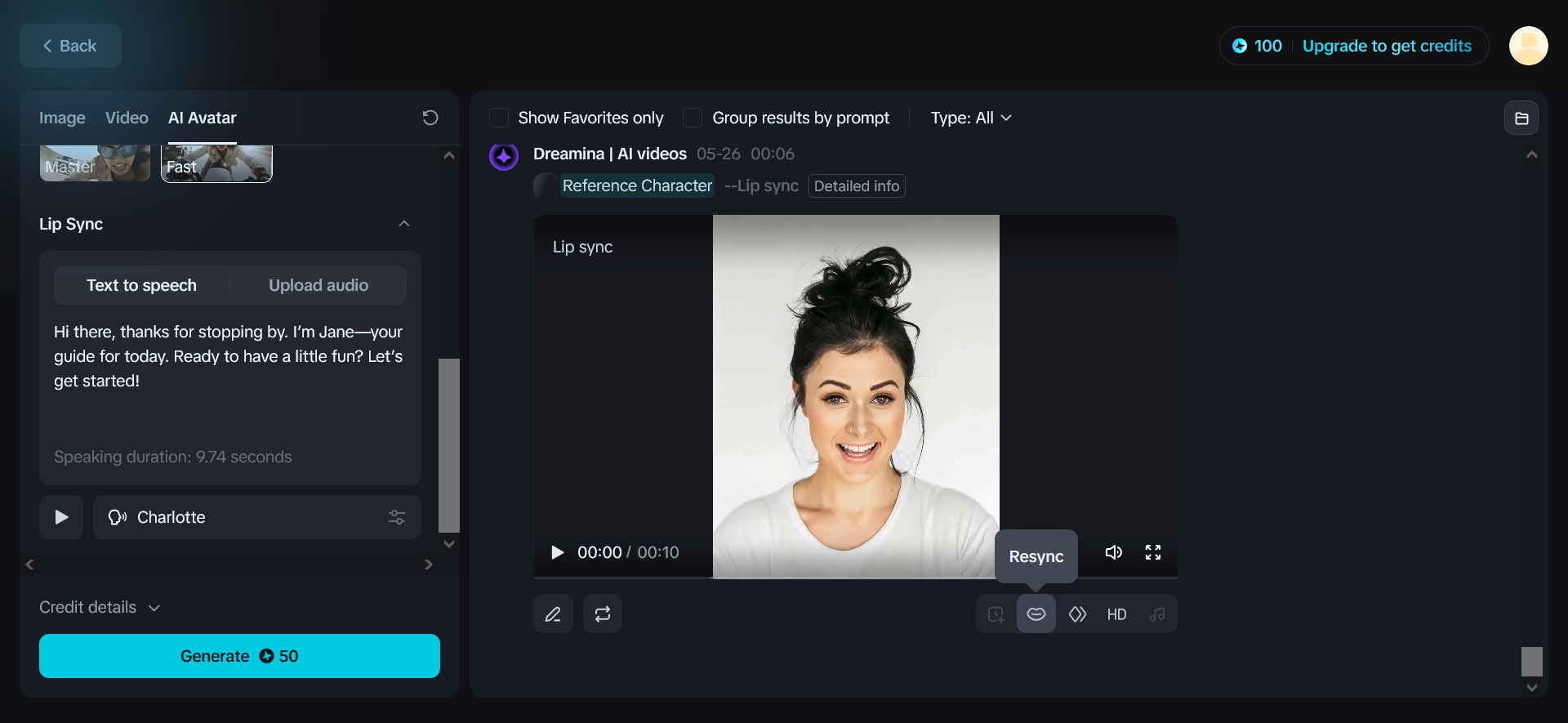Click the first grayed-out icon beside Resync
The image size is (1568, 723).
tap(996, 614)
